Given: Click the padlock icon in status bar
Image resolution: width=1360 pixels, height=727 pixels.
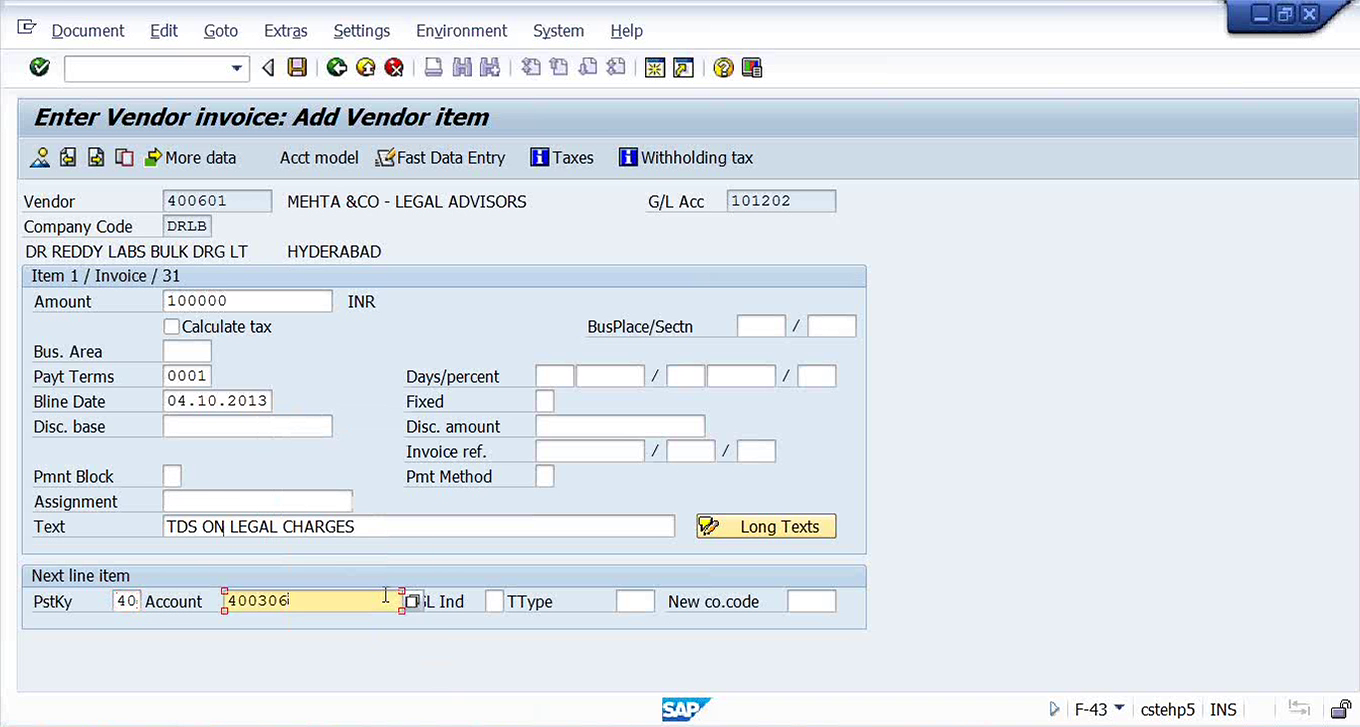Looking at the screenshot, I should click(x=1341, y=709).
